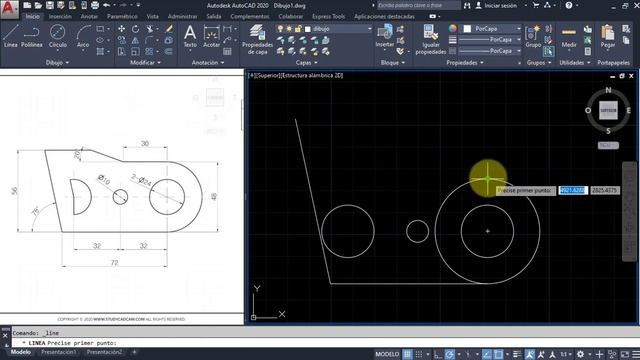Open the Paramétrico ribbon tab
Image resolution: width=640 pixels, height=360 pixels.
122,16
